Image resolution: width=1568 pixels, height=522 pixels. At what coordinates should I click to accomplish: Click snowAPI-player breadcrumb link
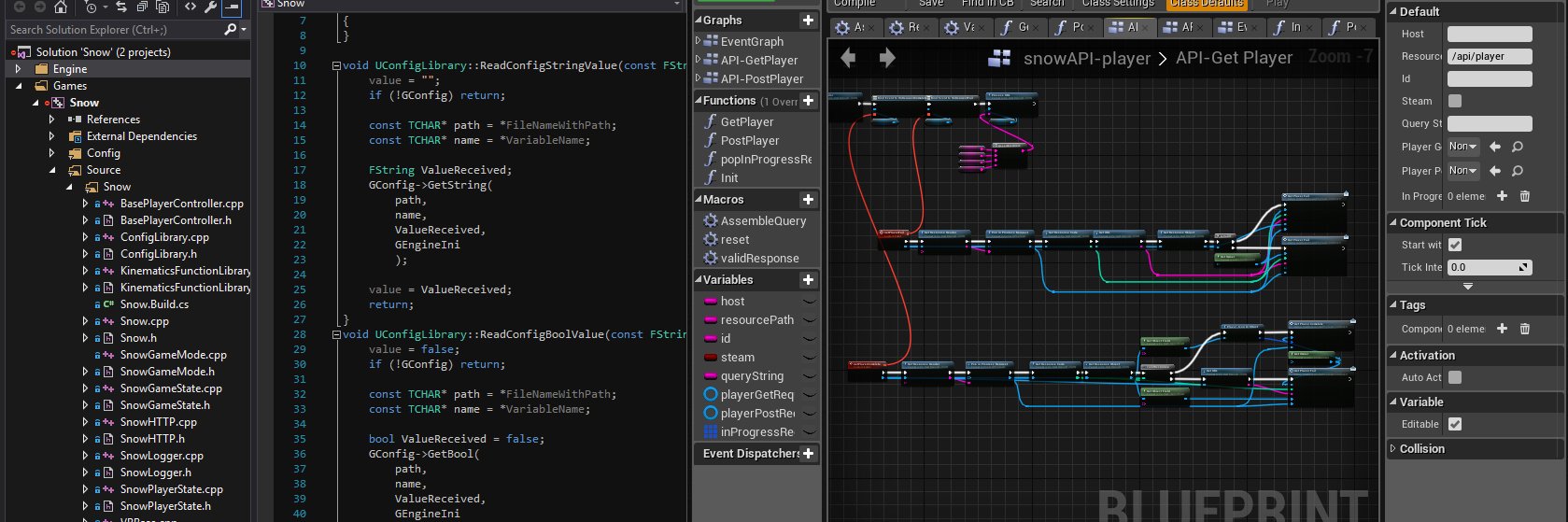click(1087, 58)
